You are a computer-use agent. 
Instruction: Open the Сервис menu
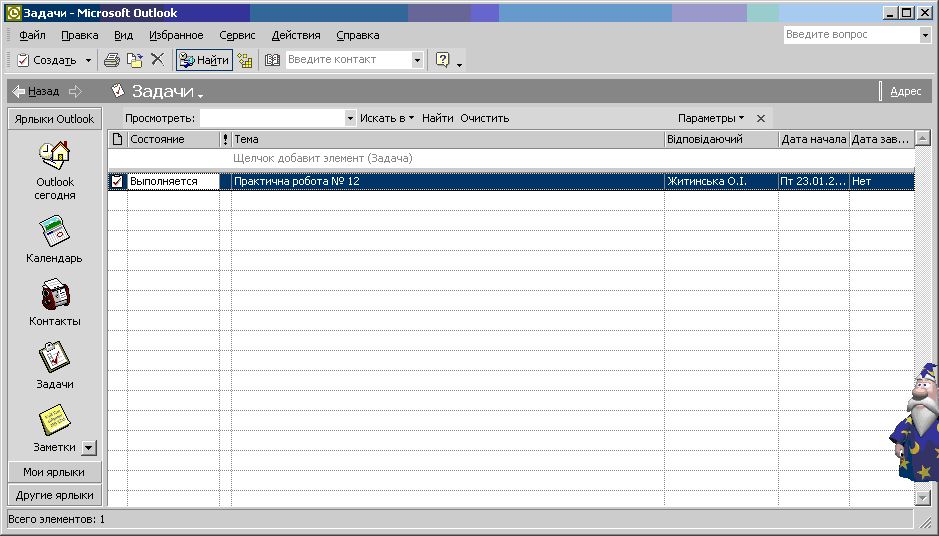click(237, 35)
